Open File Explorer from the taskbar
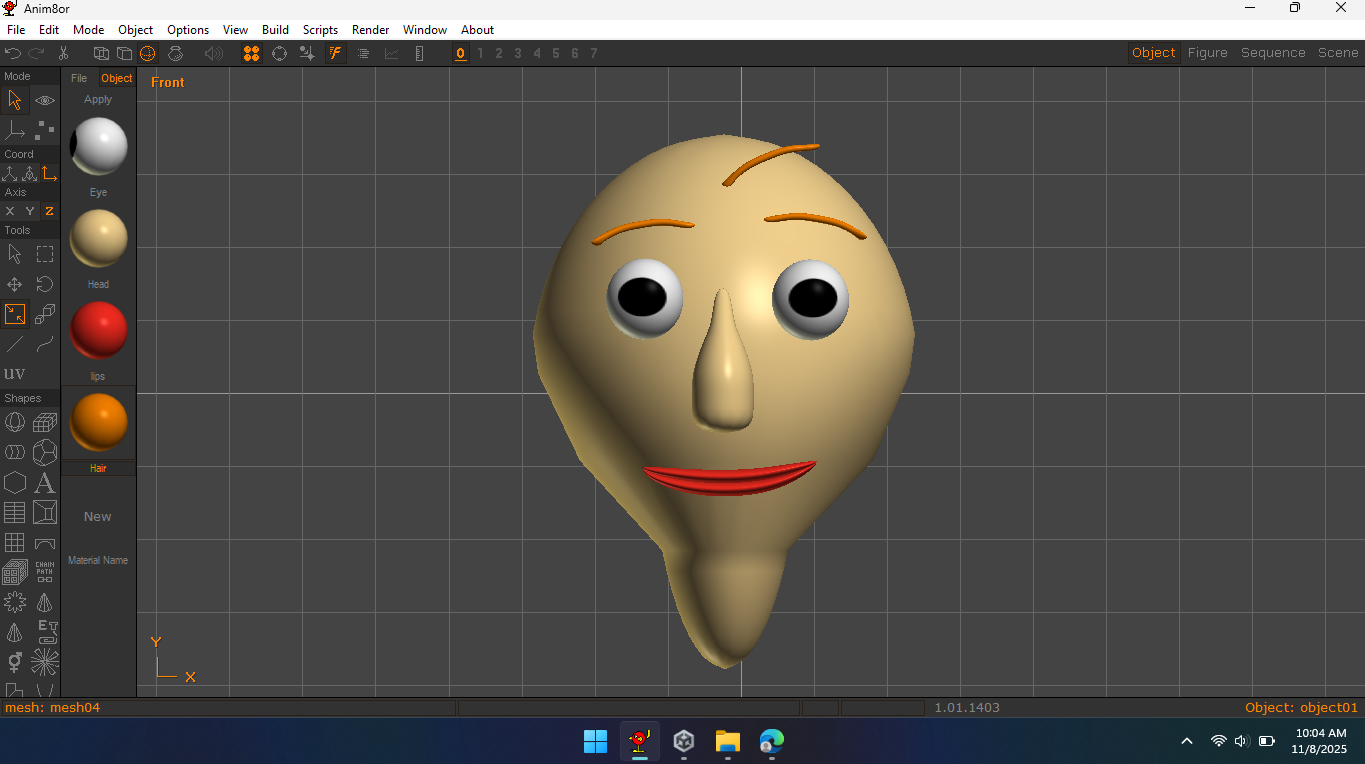1365x764 pixels. click(727, 741)
